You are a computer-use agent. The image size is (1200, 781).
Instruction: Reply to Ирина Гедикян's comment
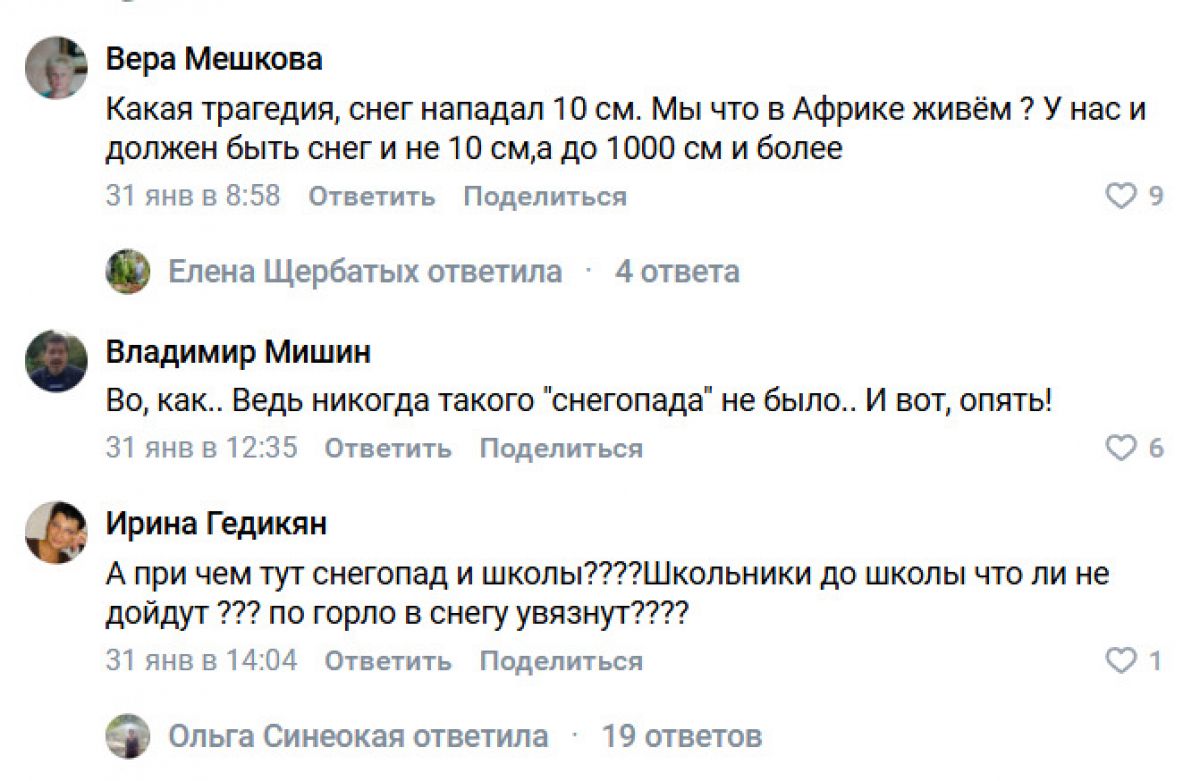388,660
